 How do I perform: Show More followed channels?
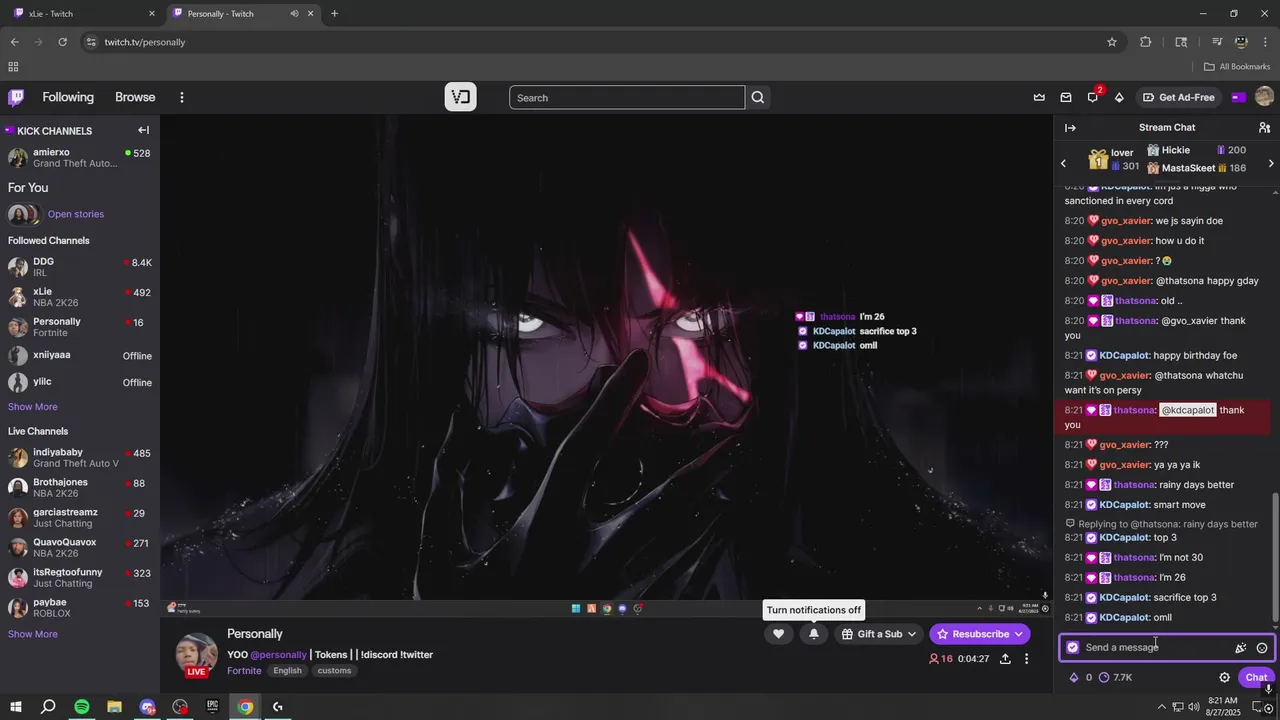[33, 407]
